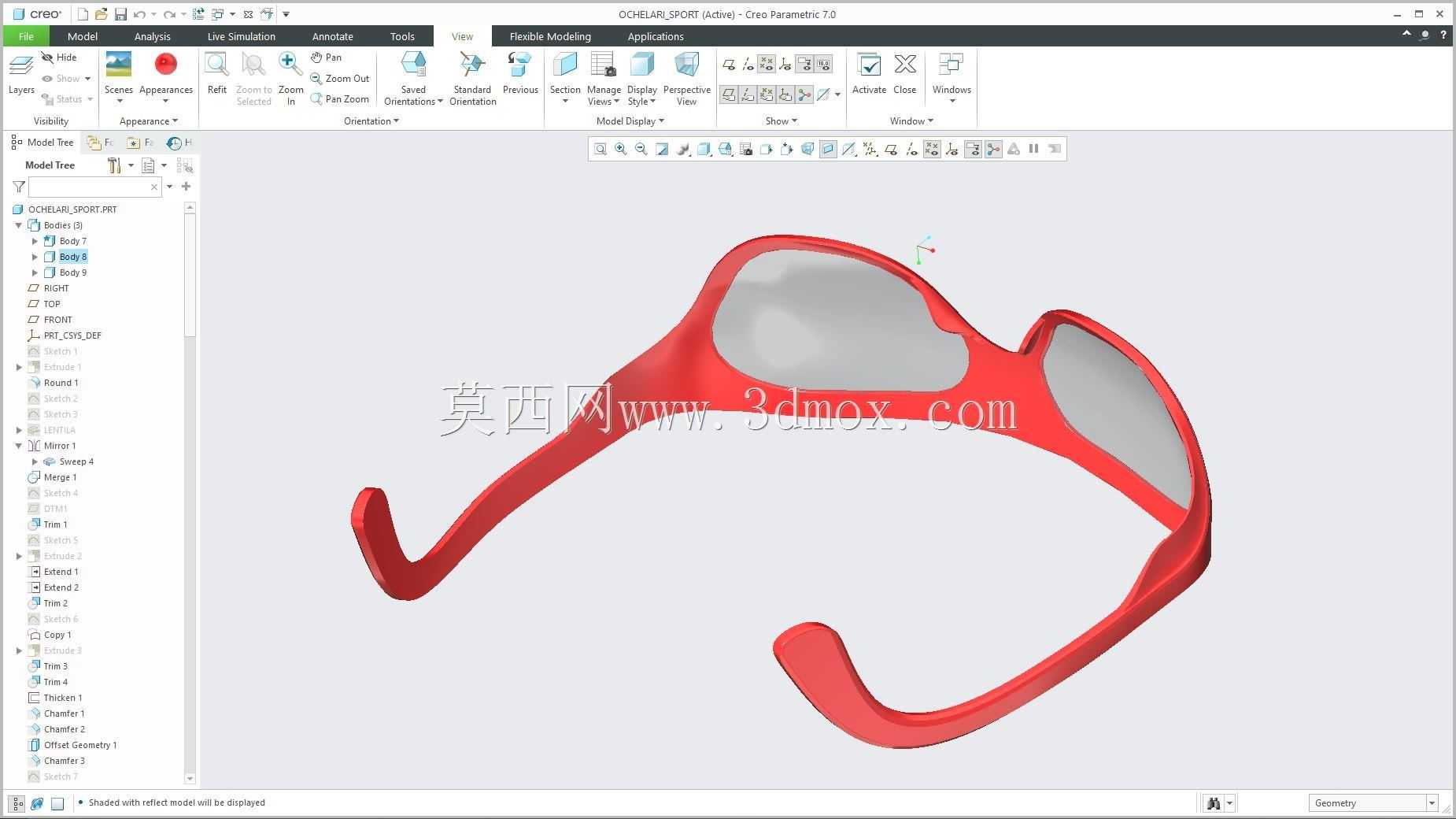Screen dimensions: 1456x819
Task: Click the Regenerate icon in quick access toolbar
Action: [x=198, y=14]
